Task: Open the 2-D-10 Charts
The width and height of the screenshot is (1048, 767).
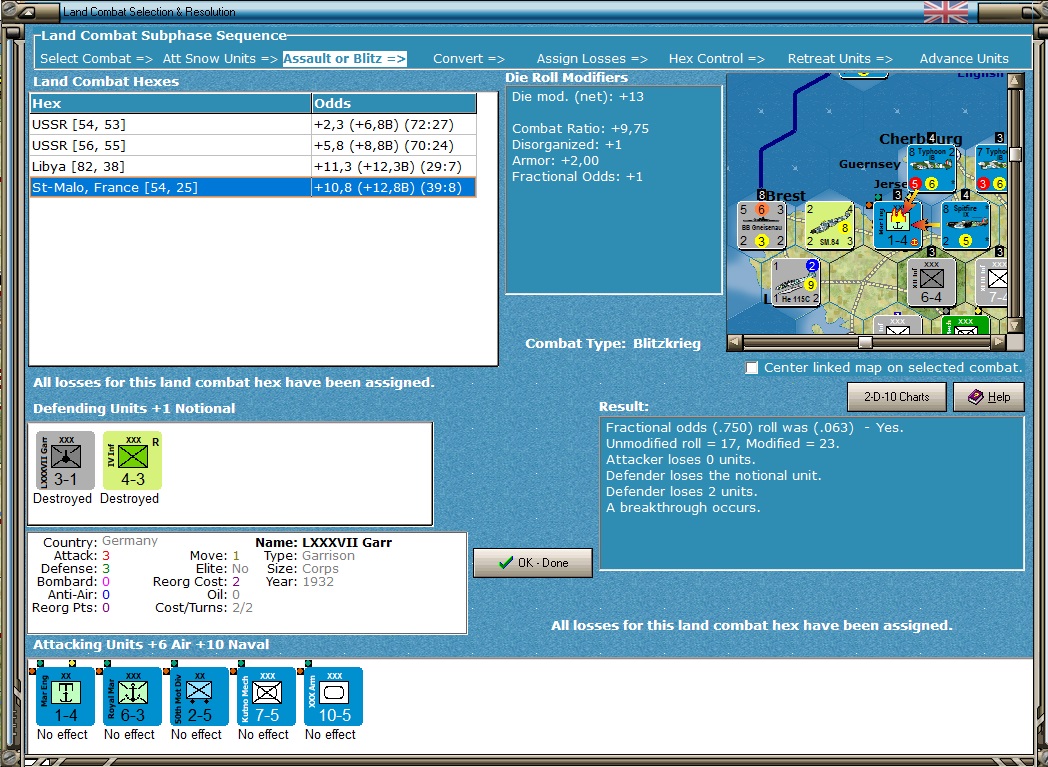Action: coord(895,397)
